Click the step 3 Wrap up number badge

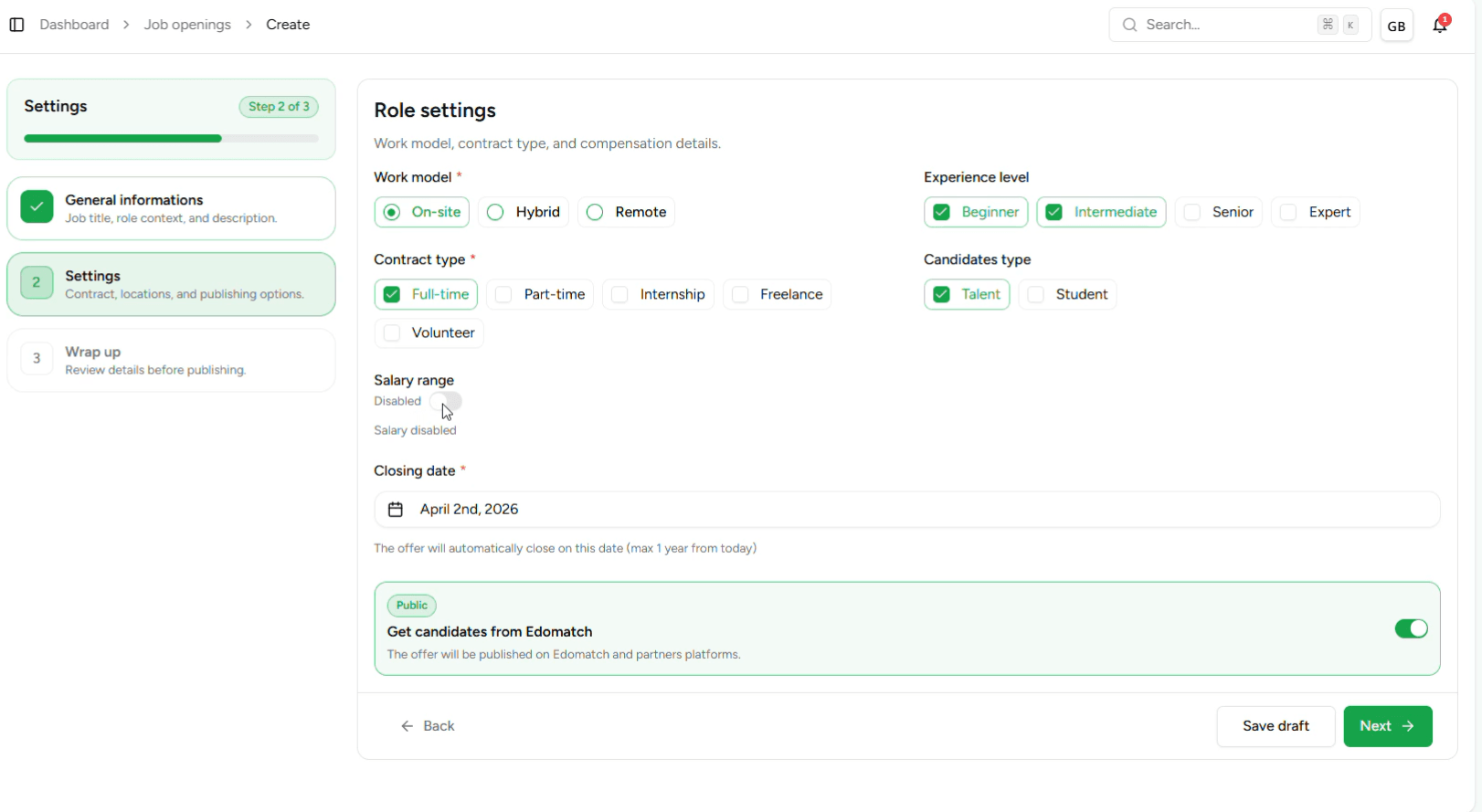pyautogui.click(x=37, y=359)
